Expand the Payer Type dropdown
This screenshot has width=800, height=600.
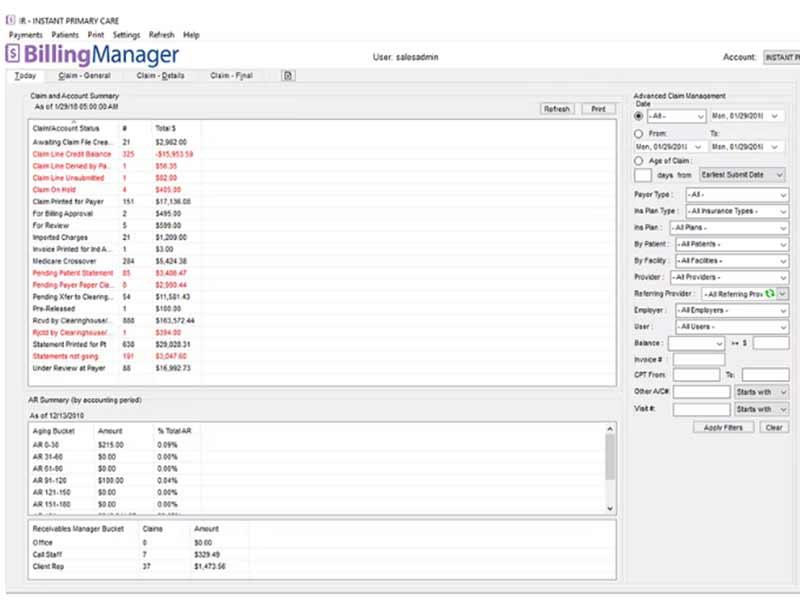737,195
